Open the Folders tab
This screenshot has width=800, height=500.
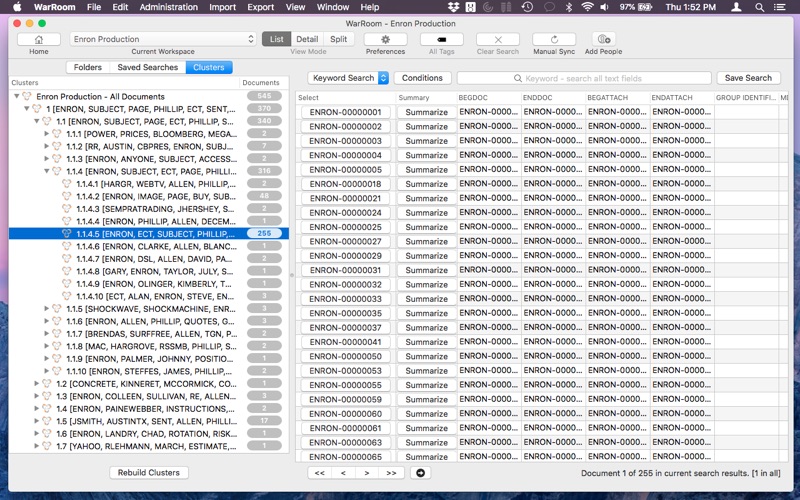[88, 67]
